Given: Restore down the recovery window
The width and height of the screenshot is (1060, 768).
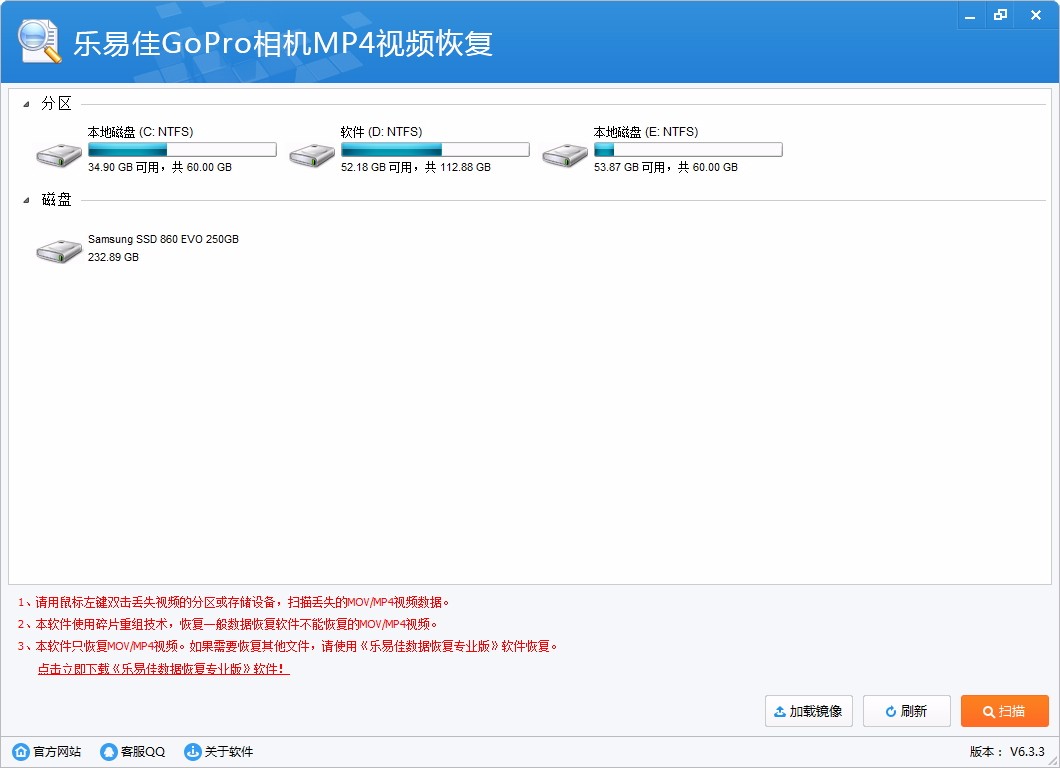Looking at the screenshot, I should pyautogui.click(x=1001, y=15).
